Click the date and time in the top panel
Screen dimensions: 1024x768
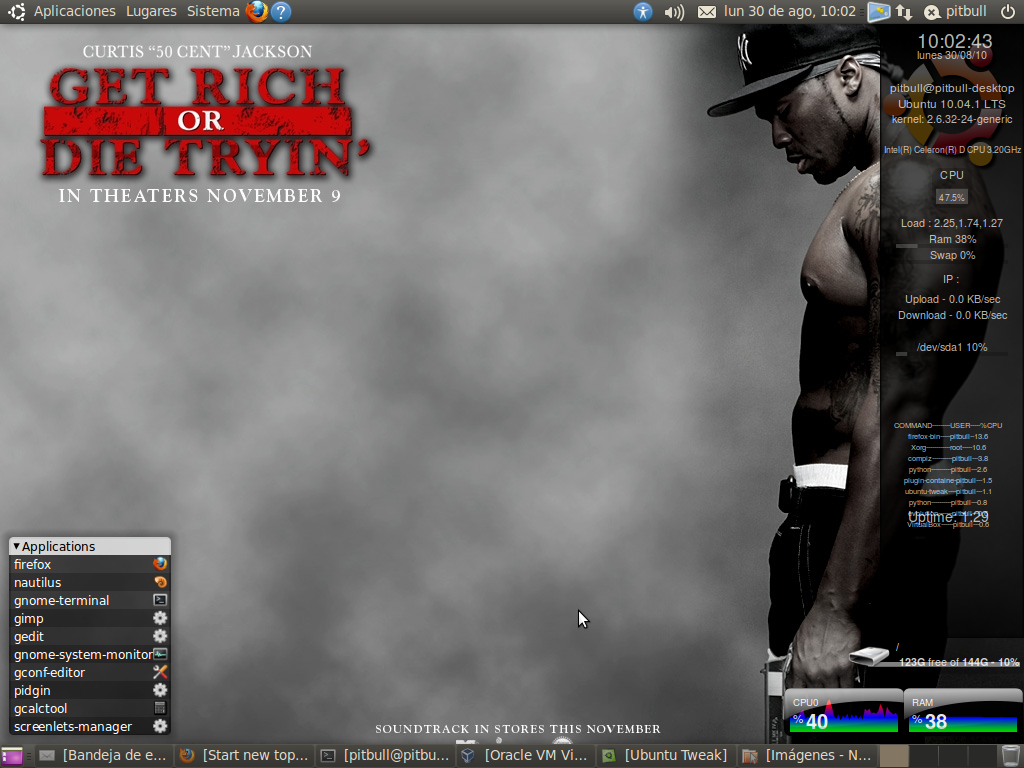click(x=790, y=11)
